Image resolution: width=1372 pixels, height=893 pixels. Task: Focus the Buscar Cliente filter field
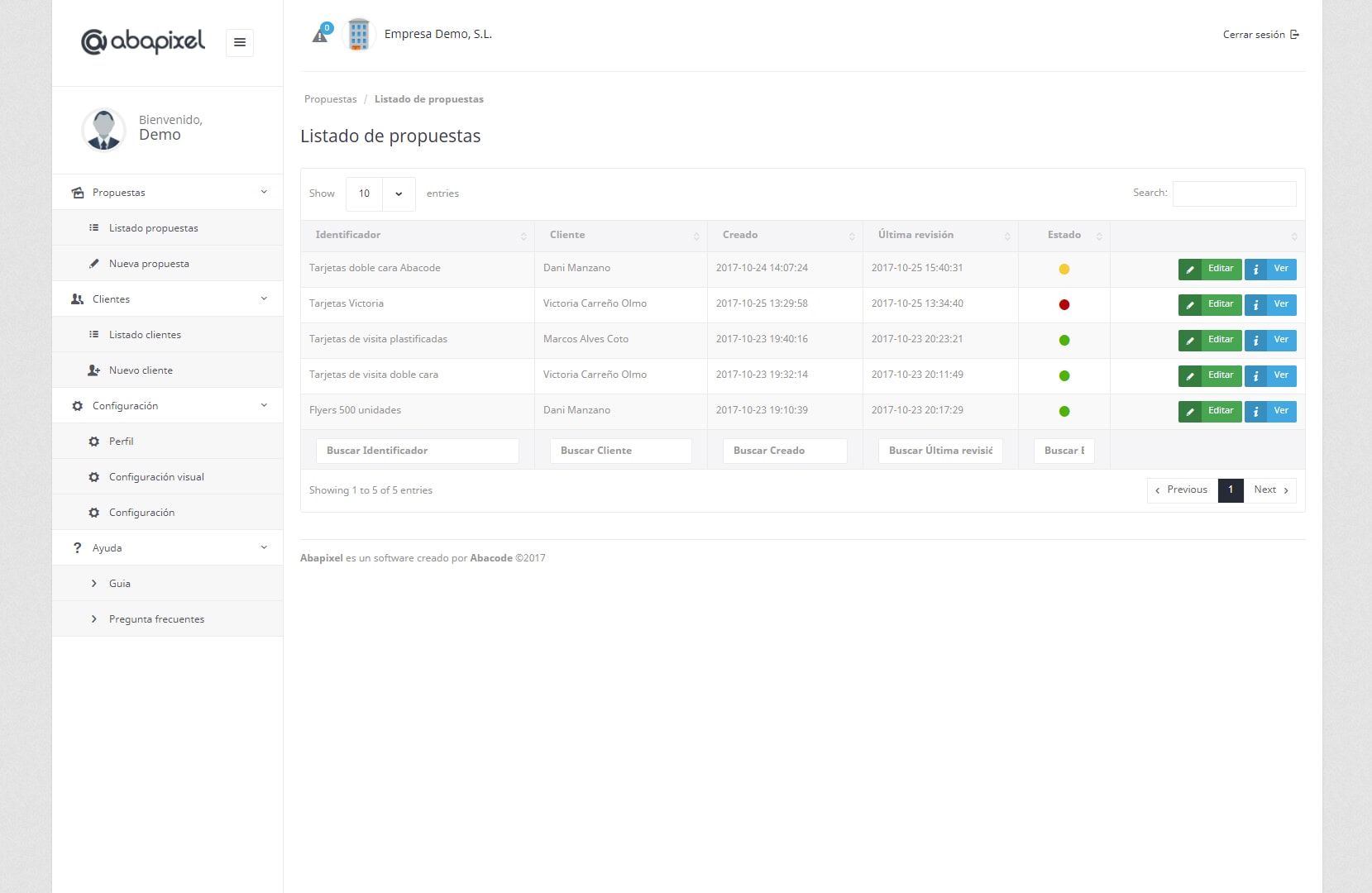(621, 451)
